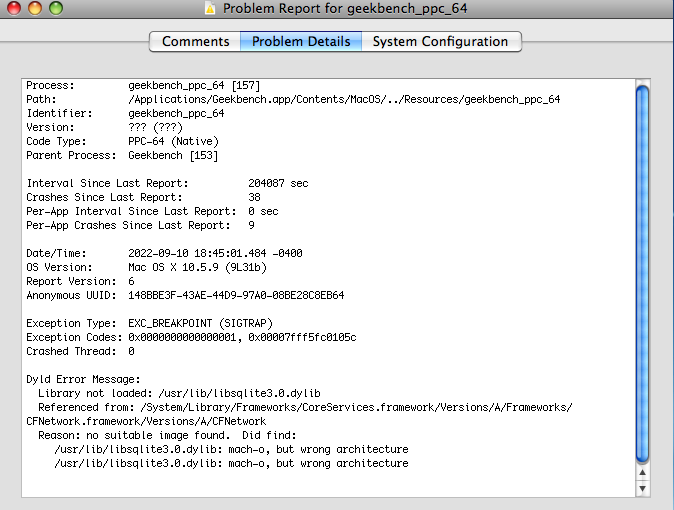Click the Referenced from CoreServices.framework line
The width and height of the screenshot is (674, 510).
point(305,407)
